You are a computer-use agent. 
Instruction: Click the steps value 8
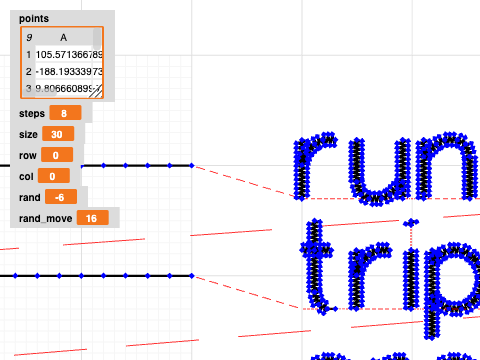point(65,113)
